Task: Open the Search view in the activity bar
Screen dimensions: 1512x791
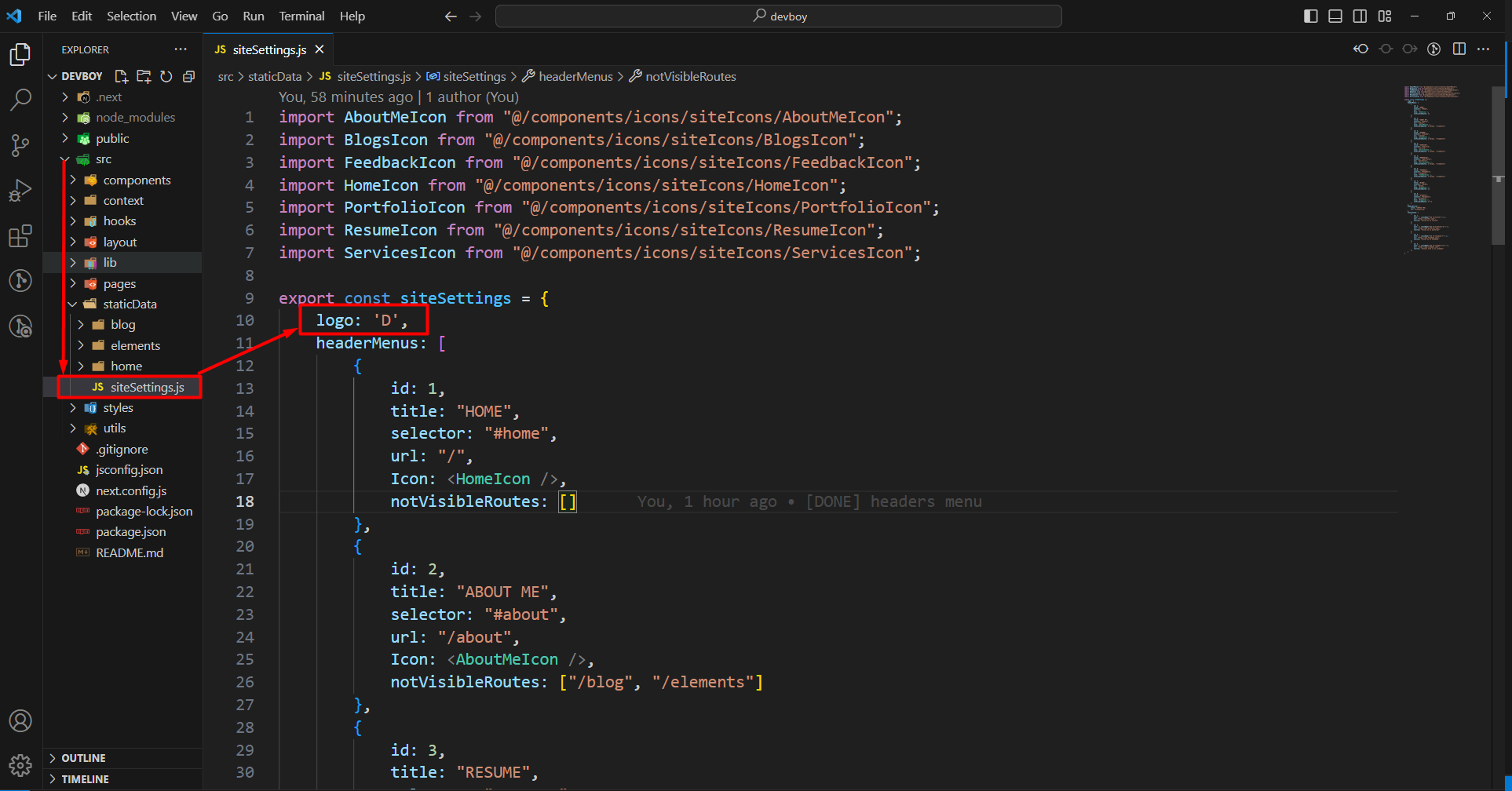Action: (x=20, y=100)
